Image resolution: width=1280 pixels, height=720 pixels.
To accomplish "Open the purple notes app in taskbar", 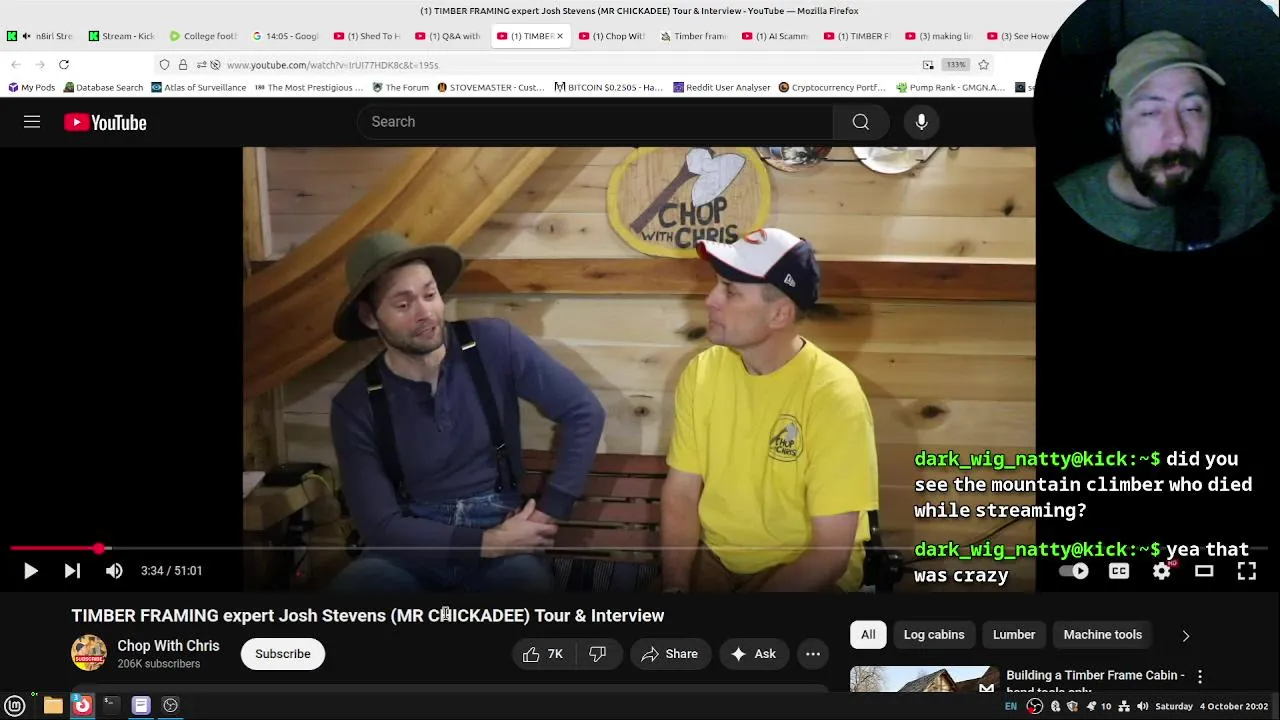I will coord(141,706).
